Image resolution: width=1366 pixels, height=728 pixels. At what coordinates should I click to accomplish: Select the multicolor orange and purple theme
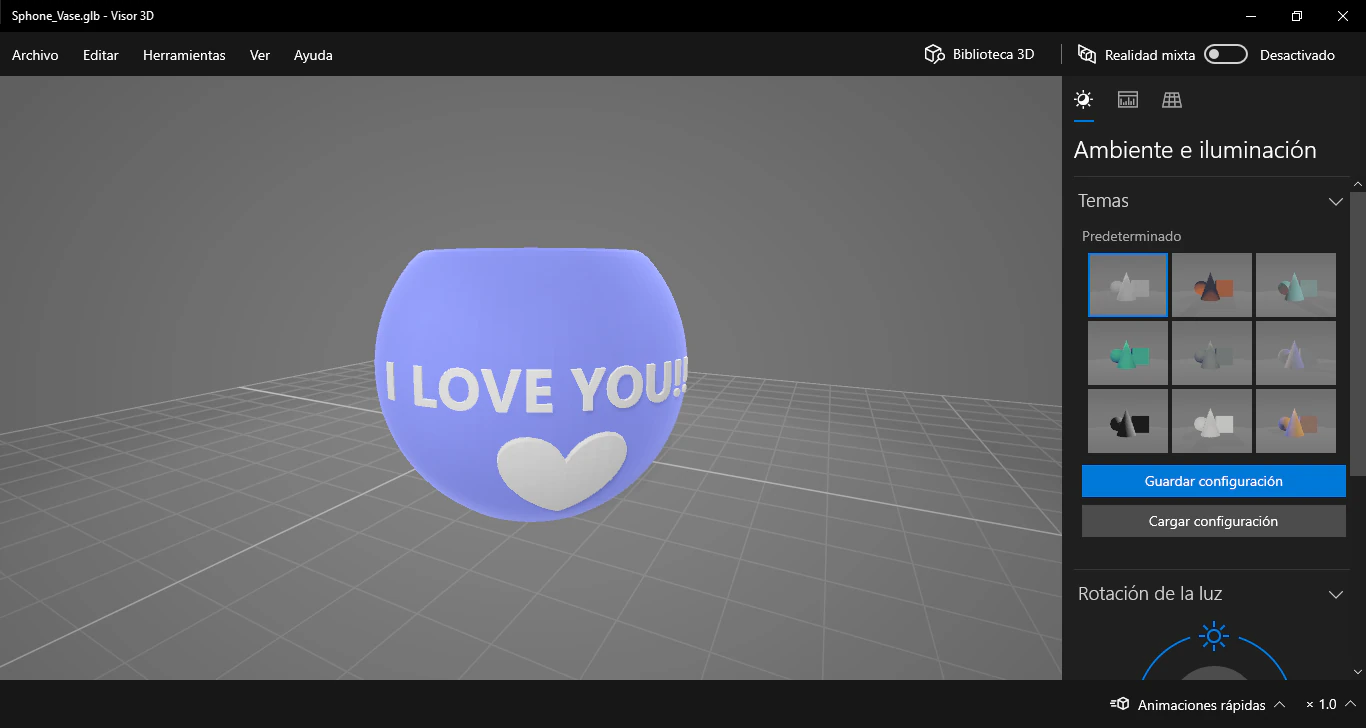pos(1296,421)
